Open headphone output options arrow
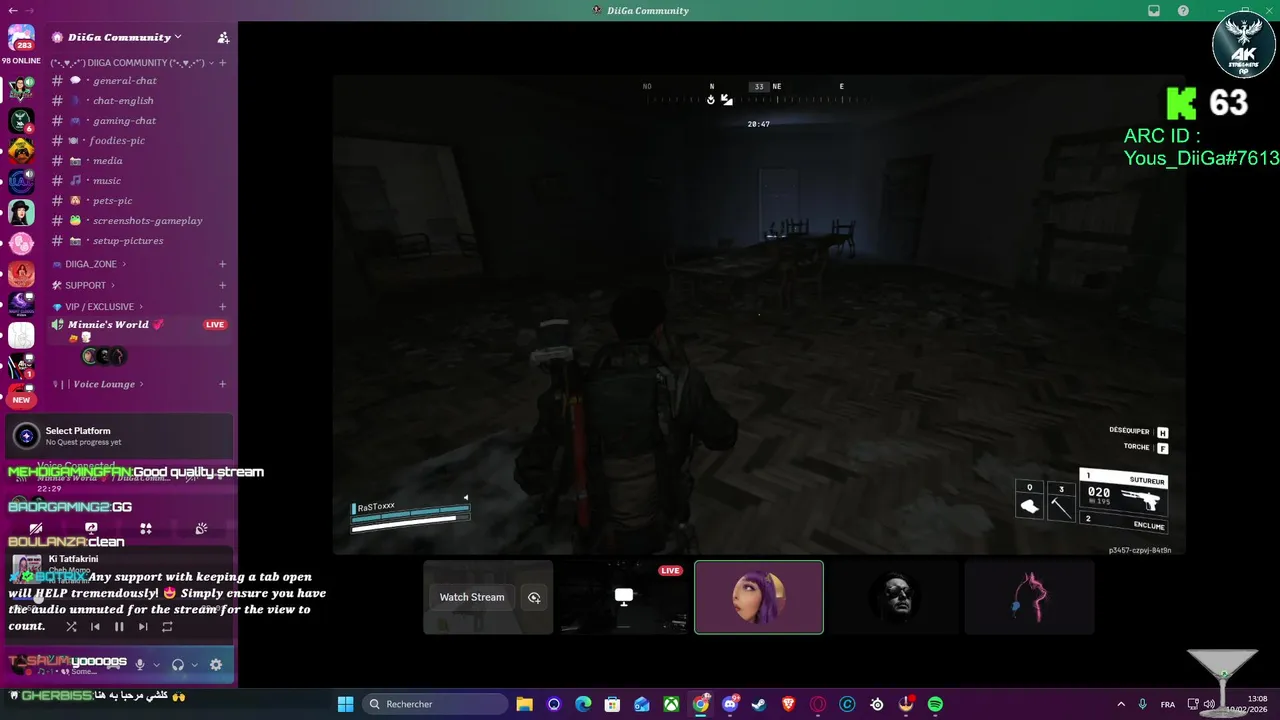This screenshot has width=1280, height=720. pos(194,664)
